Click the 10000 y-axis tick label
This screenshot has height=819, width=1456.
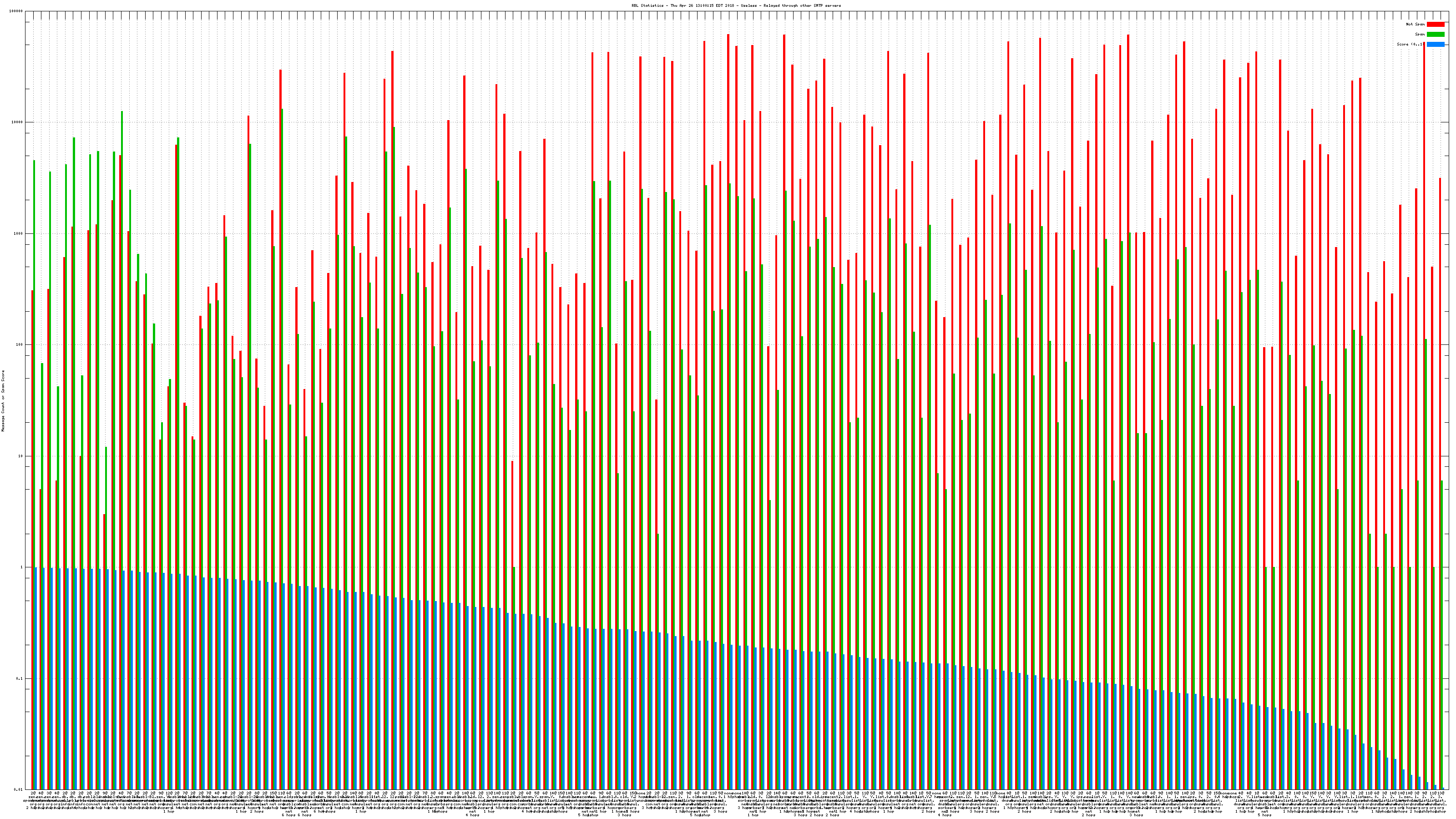(18, 123)
